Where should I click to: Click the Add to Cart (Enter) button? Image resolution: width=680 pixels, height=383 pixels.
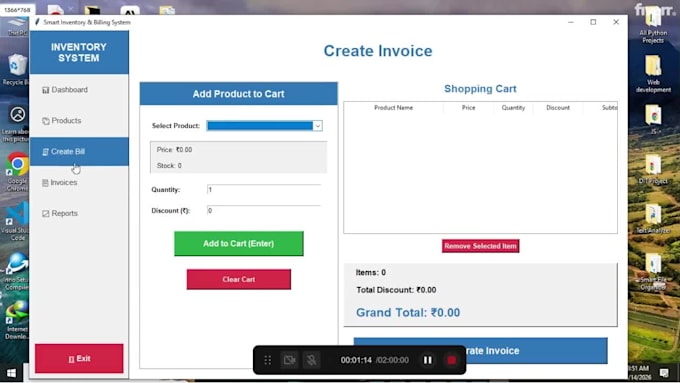239,243
